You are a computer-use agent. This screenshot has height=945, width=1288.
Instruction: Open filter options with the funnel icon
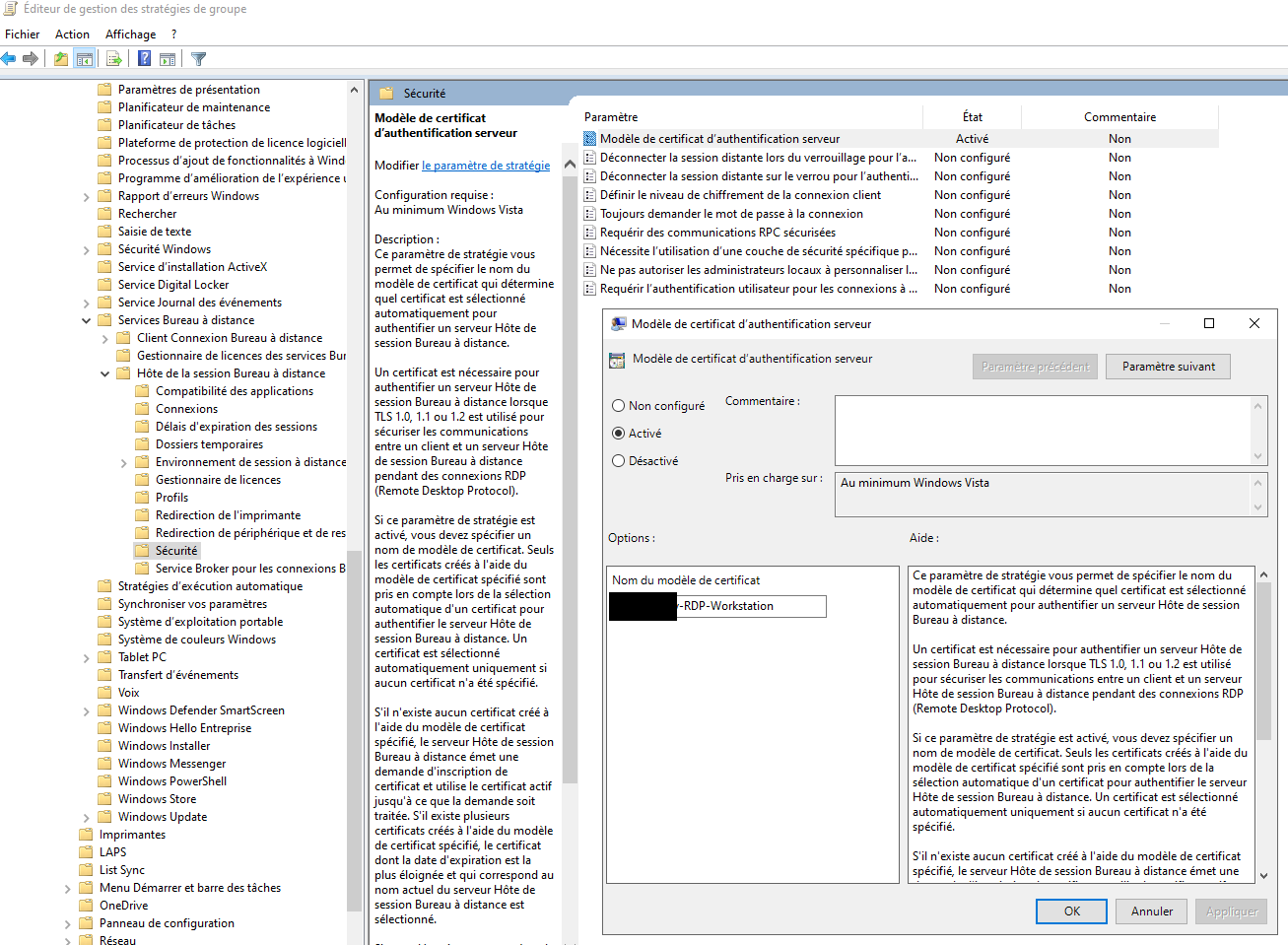click(198, 59)
